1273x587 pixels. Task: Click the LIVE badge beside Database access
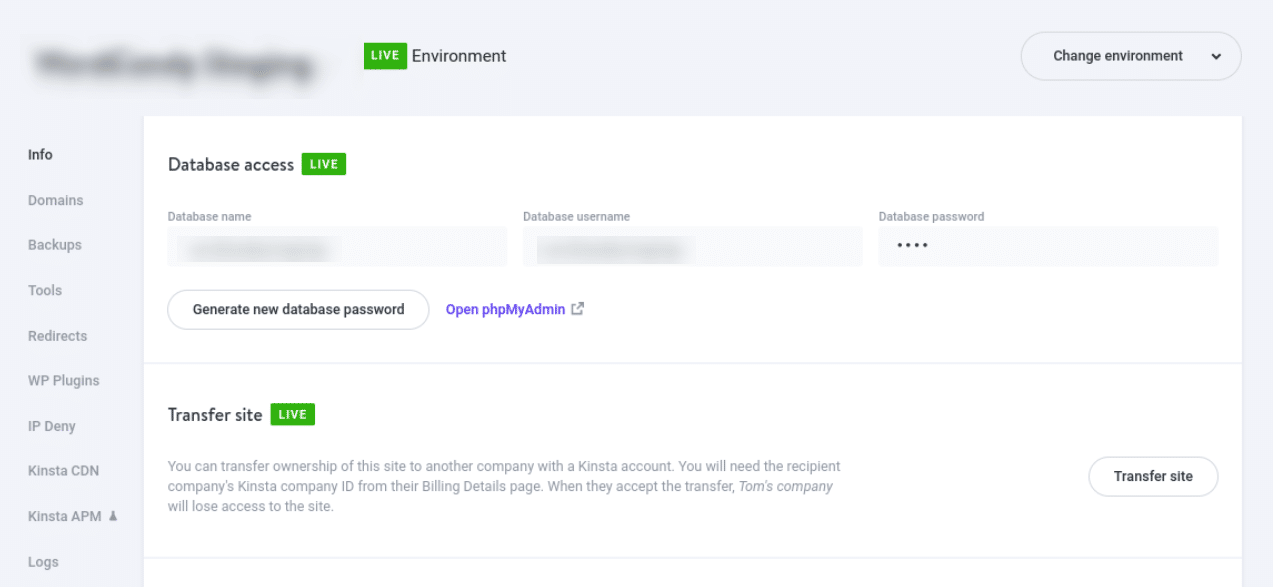324,164
